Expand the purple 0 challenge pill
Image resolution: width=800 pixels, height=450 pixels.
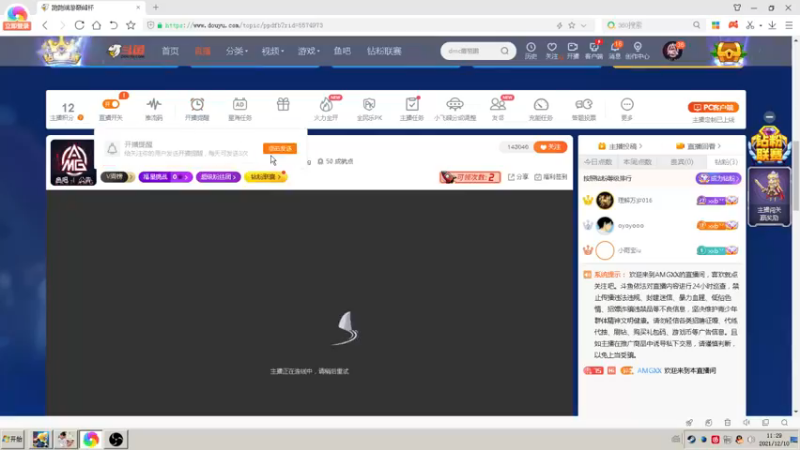[165, 177]
